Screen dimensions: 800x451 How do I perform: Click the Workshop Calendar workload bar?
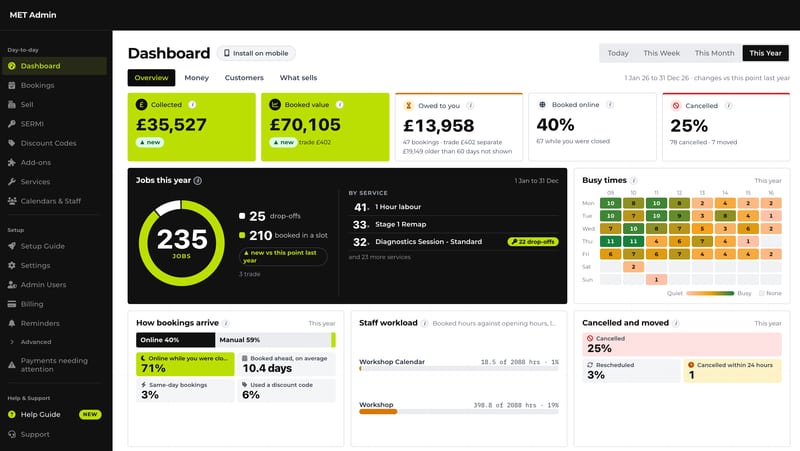(459, 368)
